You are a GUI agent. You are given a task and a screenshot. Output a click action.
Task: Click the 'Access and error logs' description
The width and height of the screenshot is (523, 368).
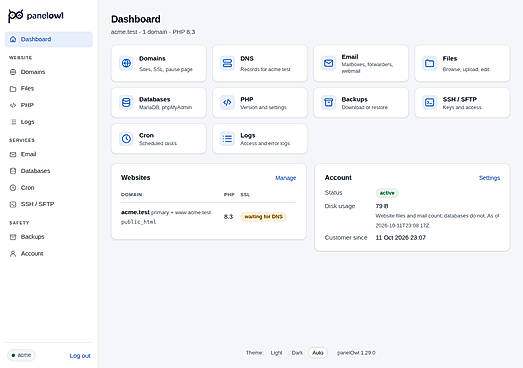tap(265, 143)
